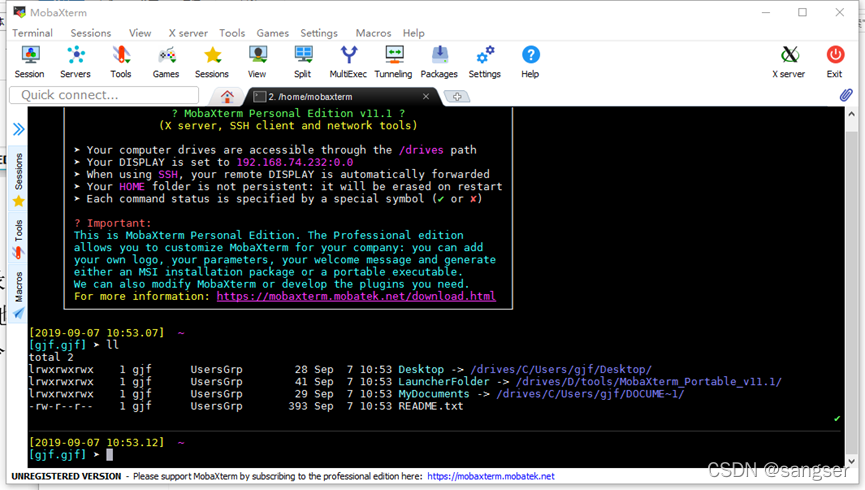
Task: Click the 192.168.74.232:0.0 display address
Action: 295,162
